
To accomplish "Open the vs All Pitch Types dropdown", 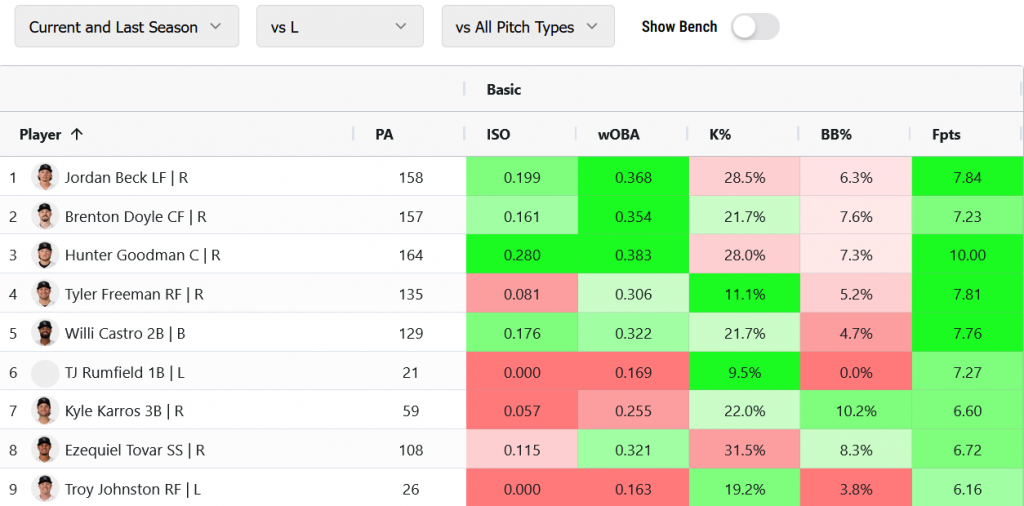I will click(x=528, y=27).
